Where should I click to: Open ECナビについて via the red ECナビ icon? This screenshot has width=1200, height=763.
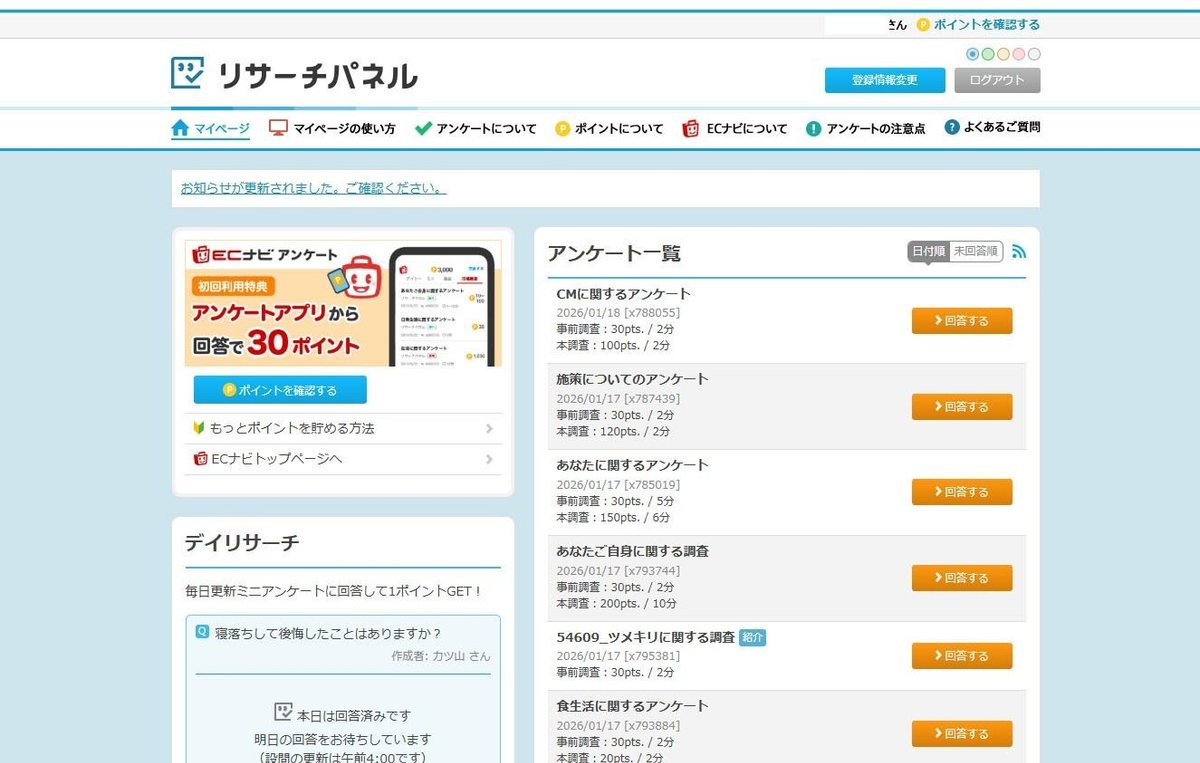(689, 128)
